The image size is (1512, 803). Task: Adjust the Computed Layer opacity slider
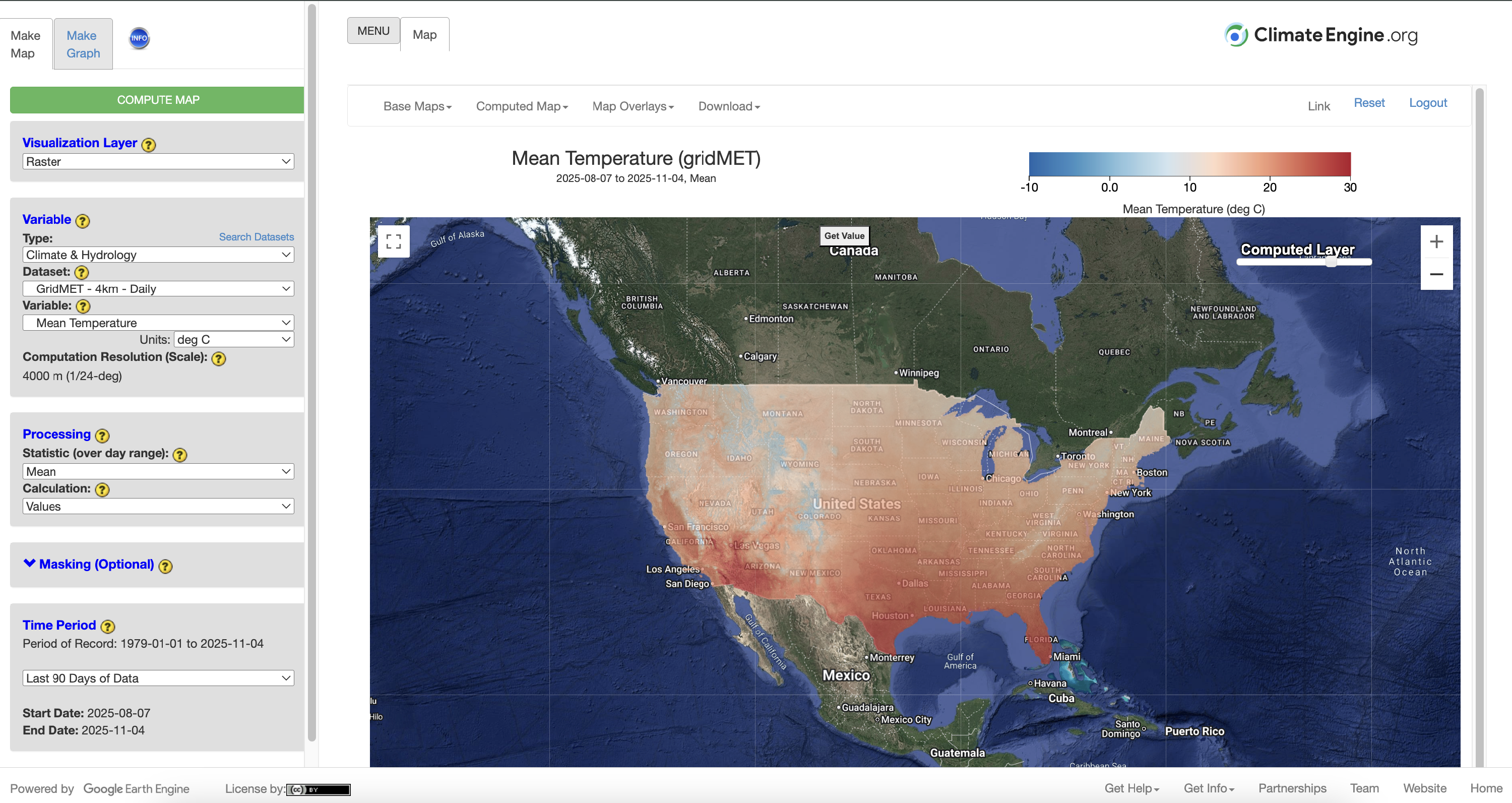point(1331,263)
